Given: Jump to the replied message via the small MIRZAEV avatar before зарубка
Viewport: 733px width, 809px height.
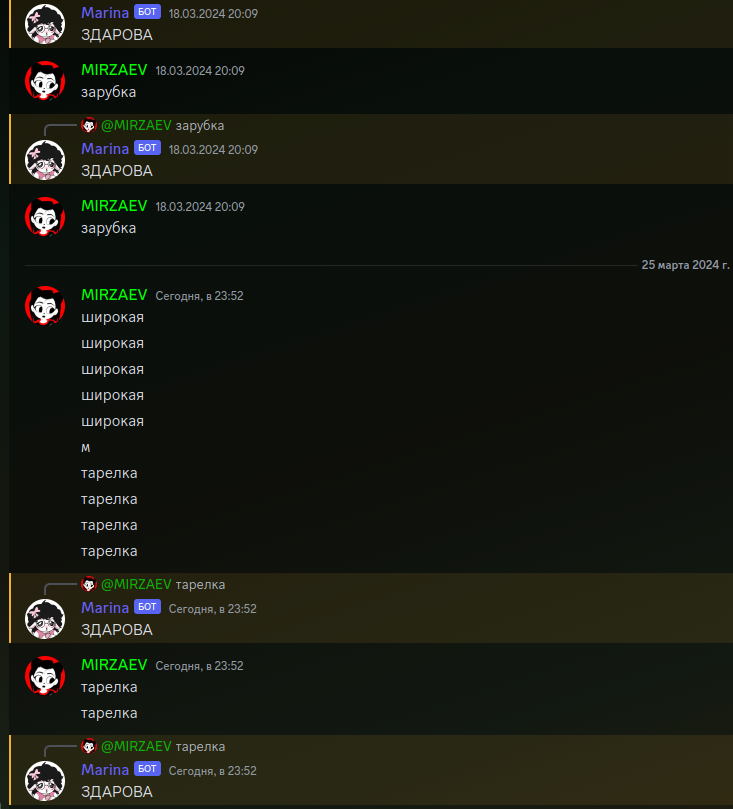Looking at the screenshot, I should (x=89, y=125).
